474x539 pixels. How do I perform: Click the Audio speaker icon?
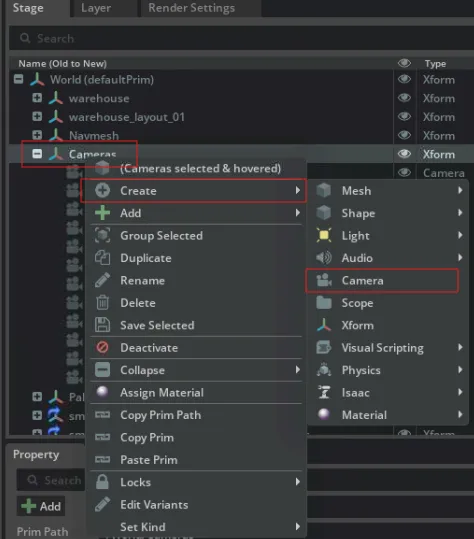pyautogui.click(x=323, y=258)
